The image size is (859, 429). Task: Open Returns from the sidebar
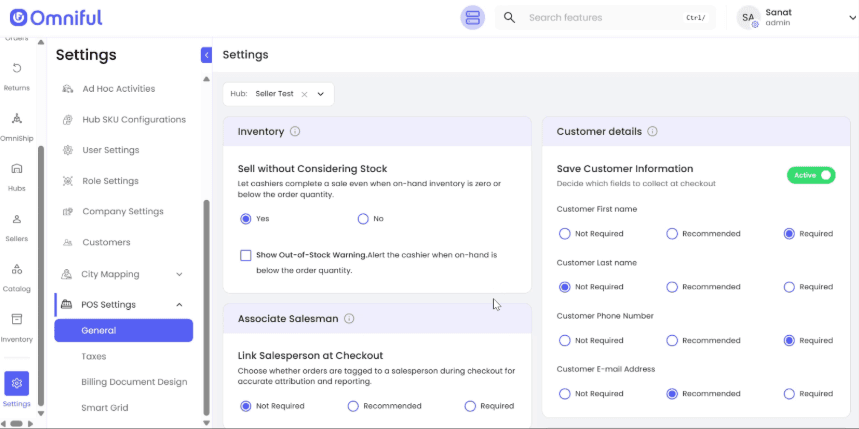click(17, 73)
